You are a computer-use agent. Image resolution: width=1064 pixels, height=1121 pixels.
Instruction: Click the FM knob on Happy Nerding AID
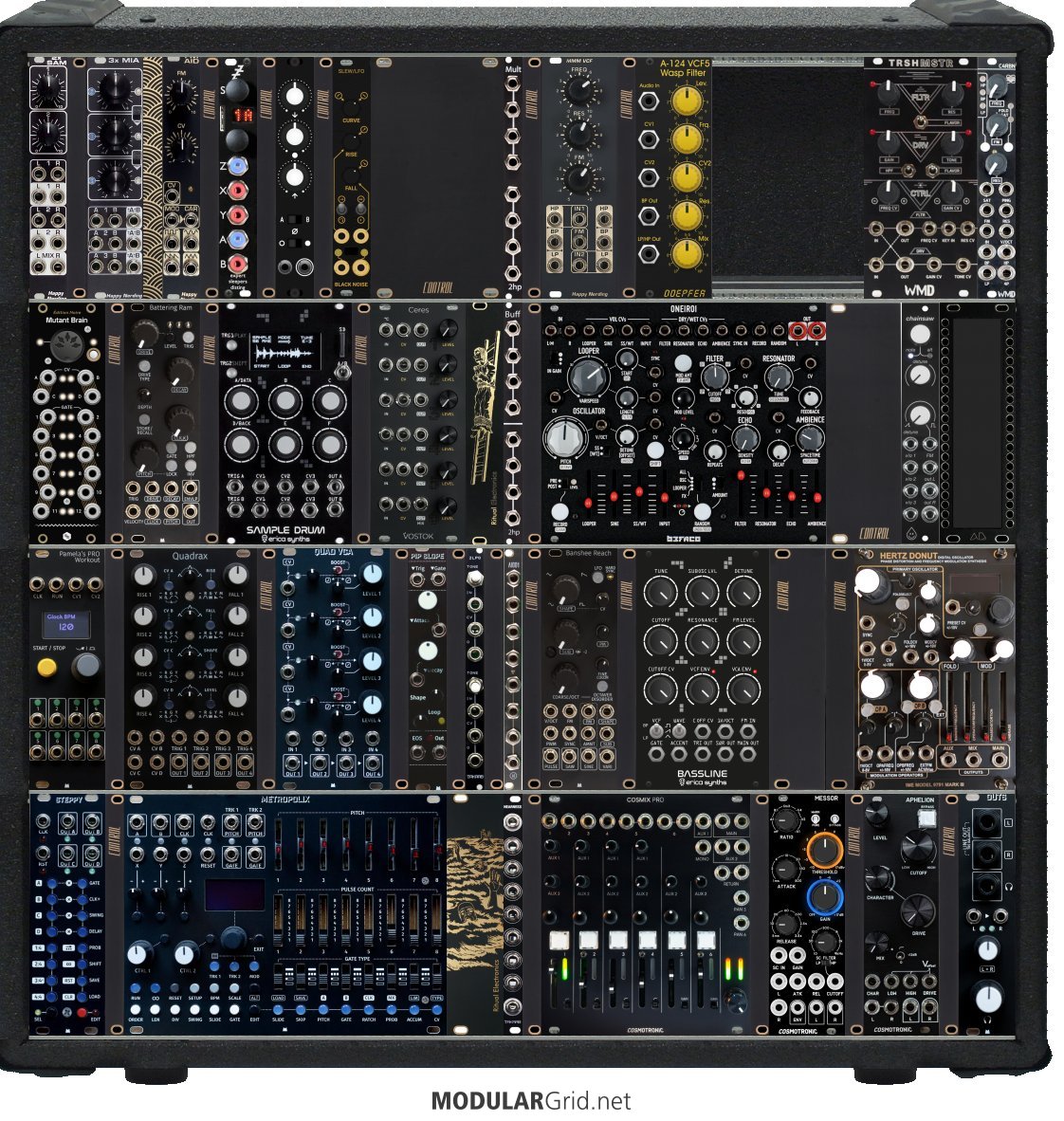click(x=180, y=94)
